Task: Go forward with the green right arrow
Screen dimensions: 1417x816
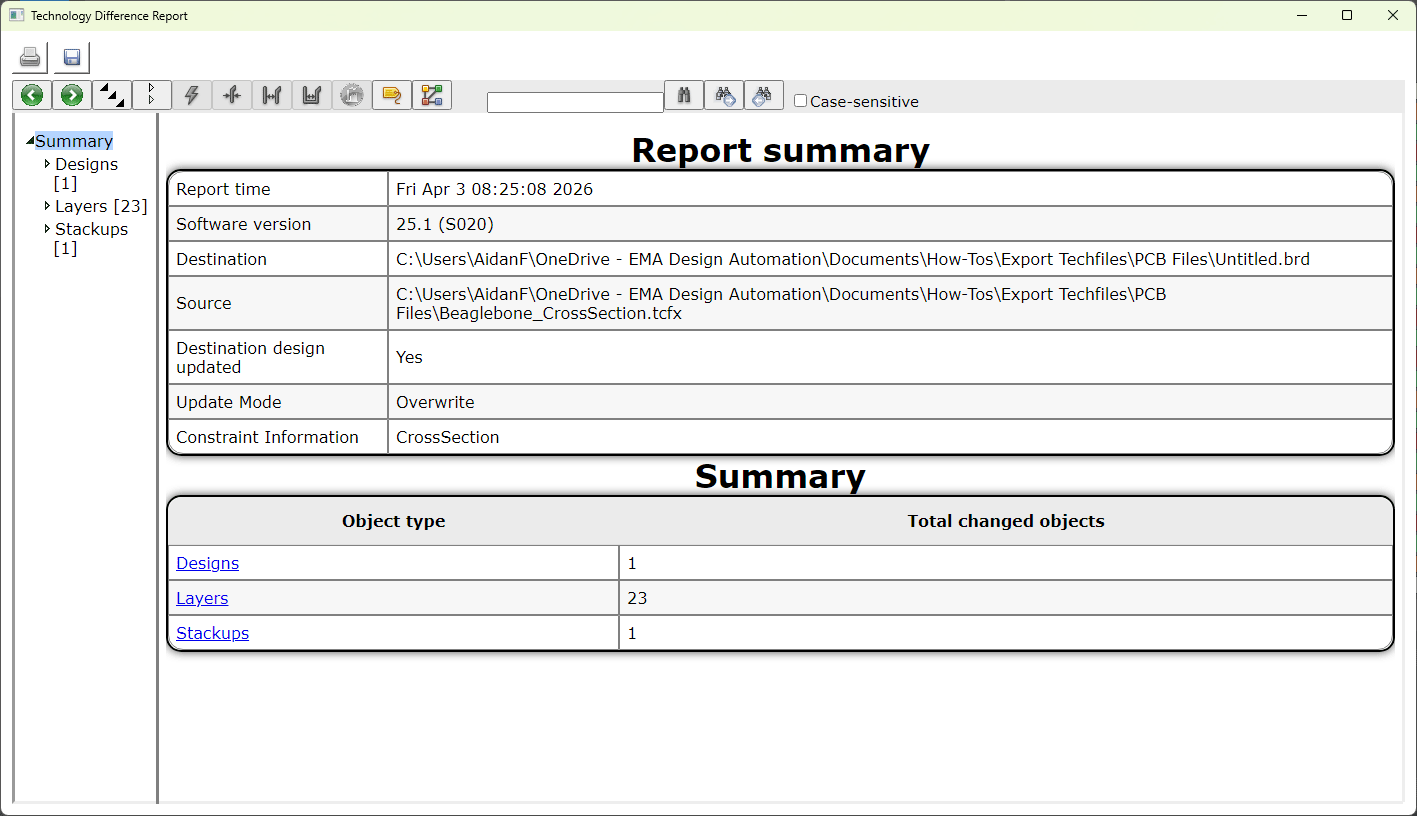Action: [72, 95]
